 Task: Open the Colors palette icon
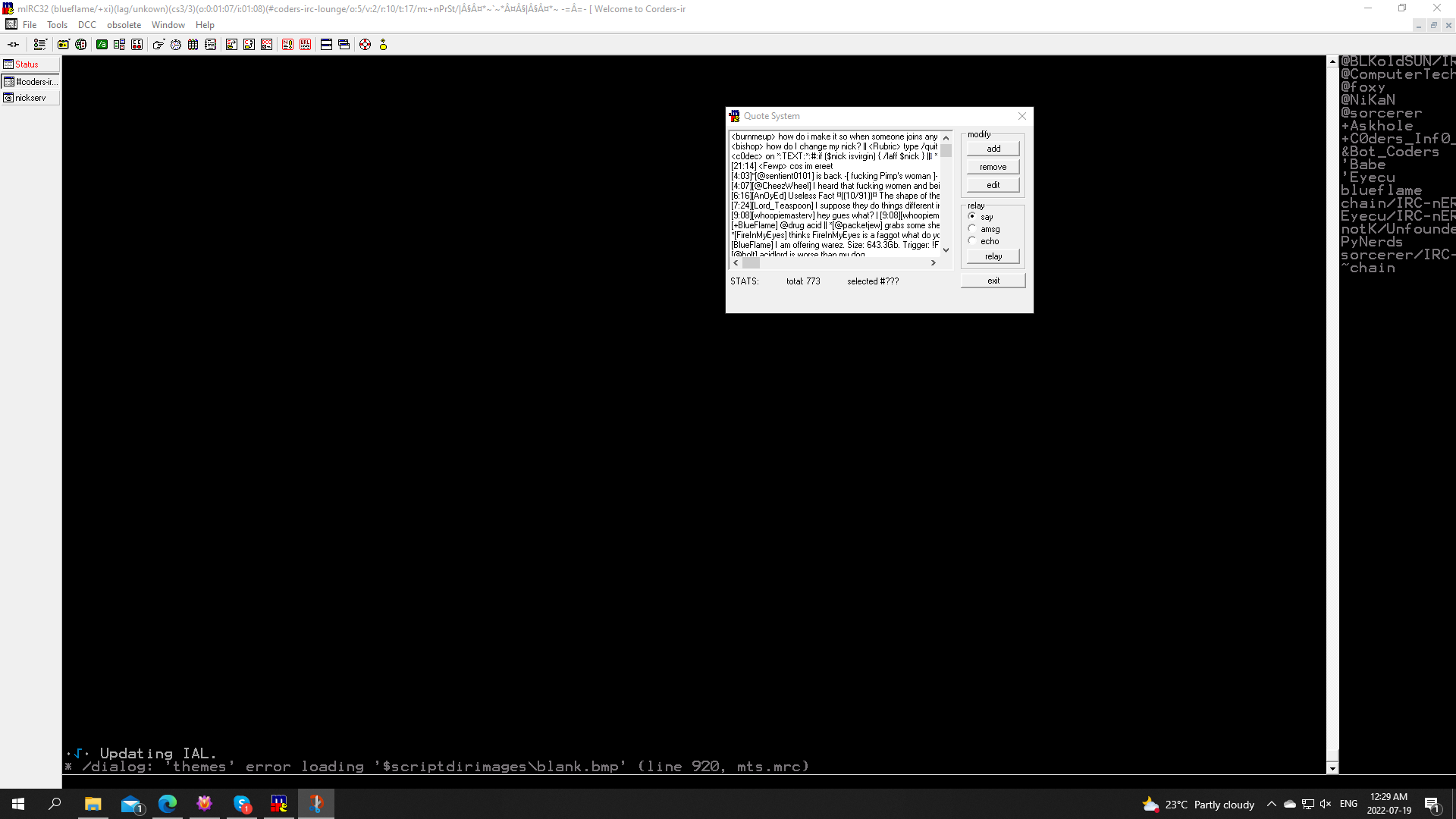(x=193, y=45)
